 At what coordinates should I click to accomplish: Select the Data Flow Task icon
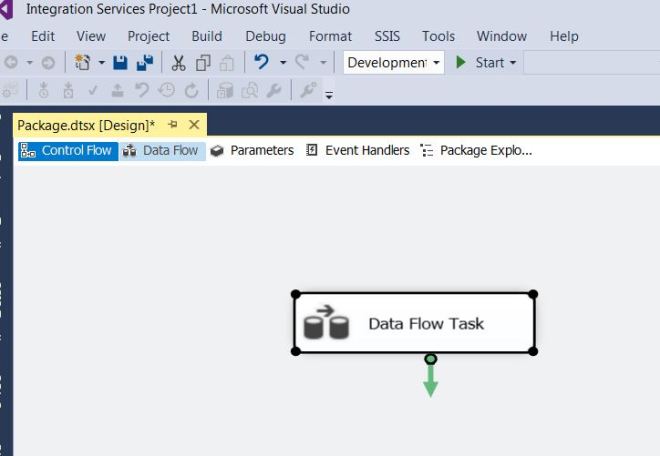tap(326, 323)
